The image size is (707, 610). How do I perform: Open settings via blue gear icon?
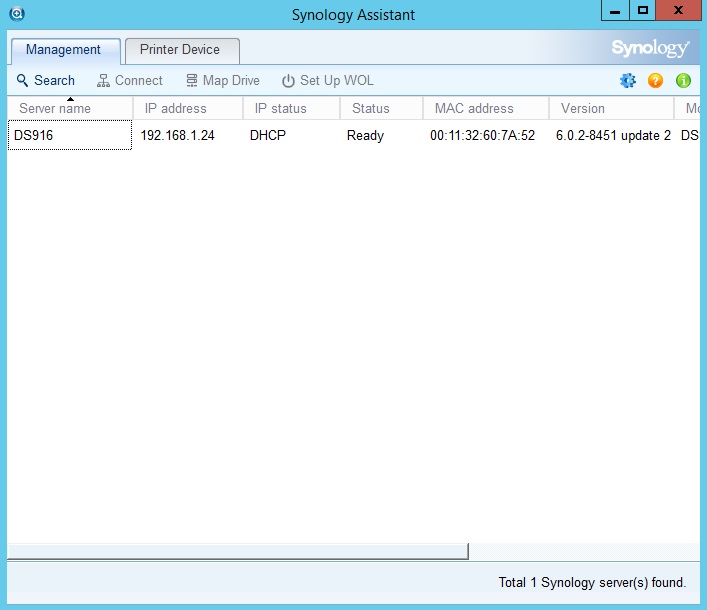pyautogui.click(x=627, y=81)
